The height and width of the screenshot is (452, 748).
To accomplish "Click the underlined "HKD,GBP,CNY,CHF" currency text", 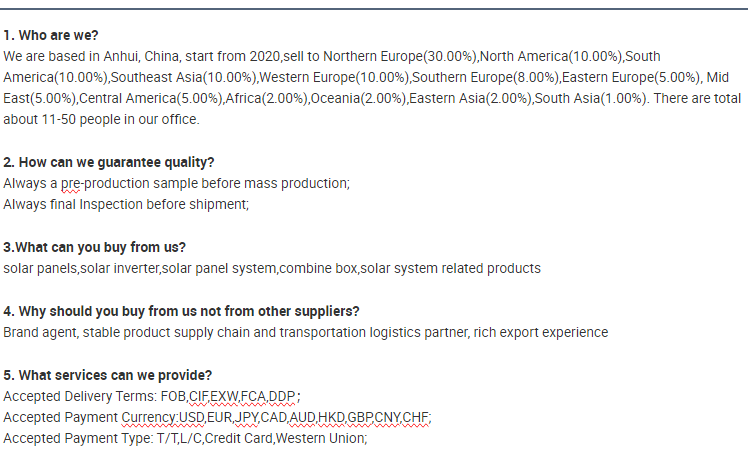I will (x=373, y=417).
